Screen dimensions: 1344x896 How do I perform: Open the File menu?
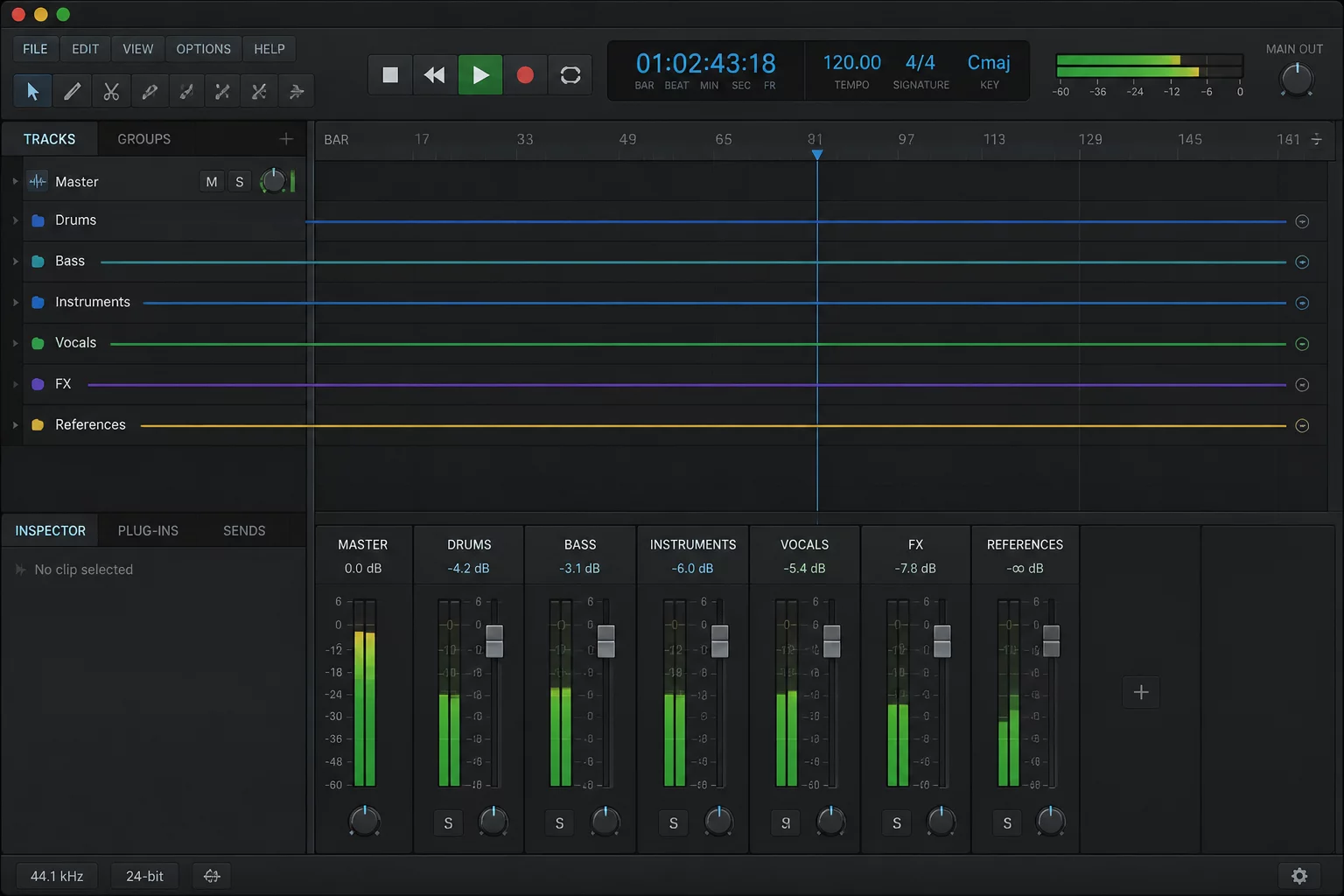[x=35, y=49]
